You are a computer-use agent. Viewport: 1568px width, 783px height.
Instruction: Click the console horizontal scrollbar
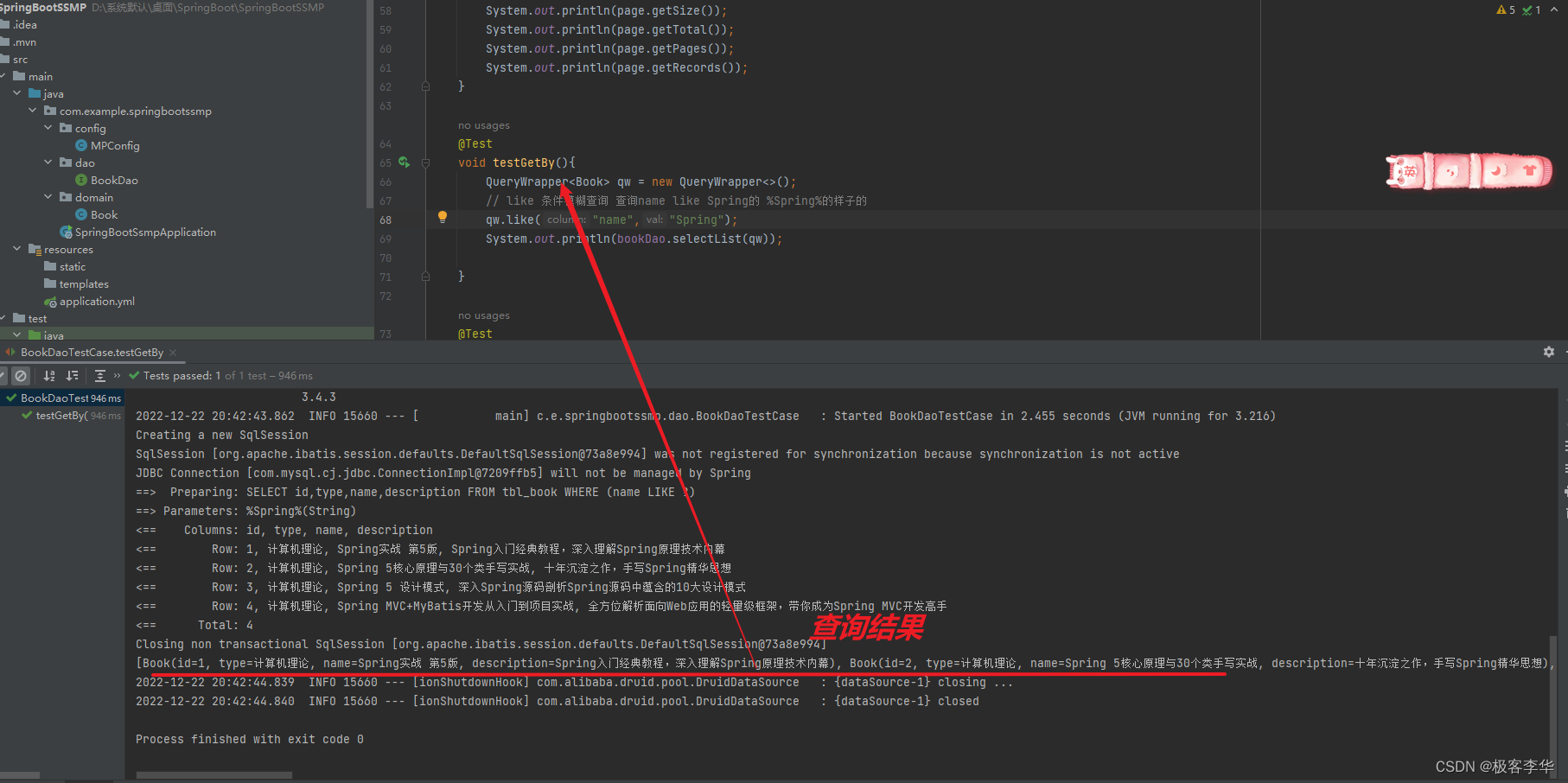coord(214,775)
